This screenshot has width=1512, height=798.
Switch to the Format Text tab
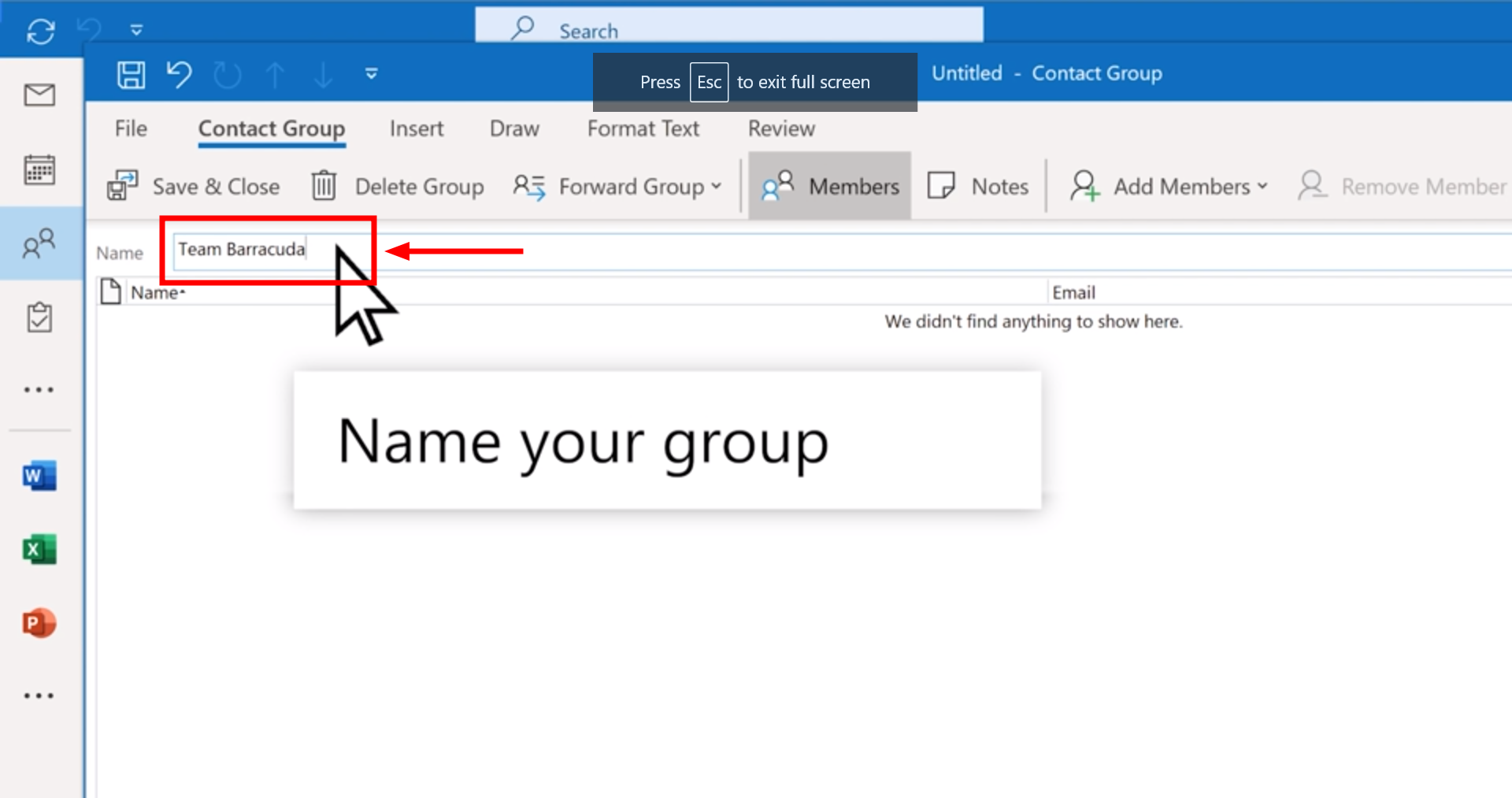coord(643,128)
